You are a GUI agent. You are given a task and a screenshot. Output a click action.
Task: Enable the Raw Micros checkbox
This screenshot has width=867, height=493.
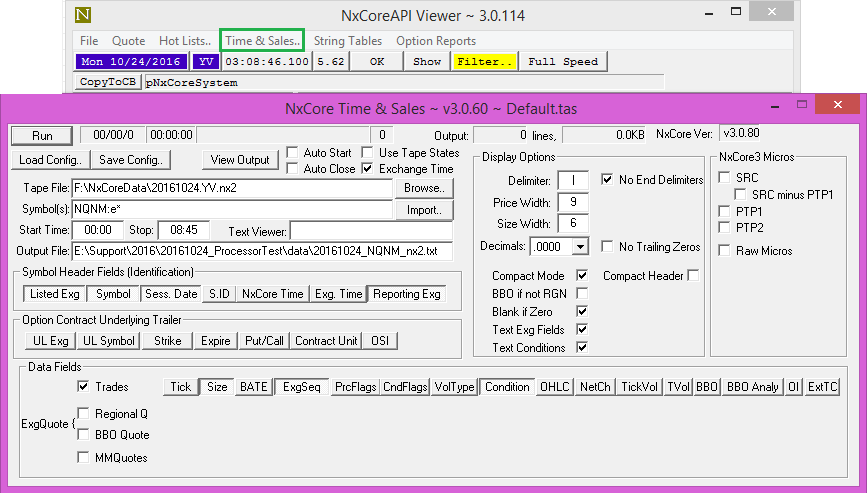coord(724,250)
